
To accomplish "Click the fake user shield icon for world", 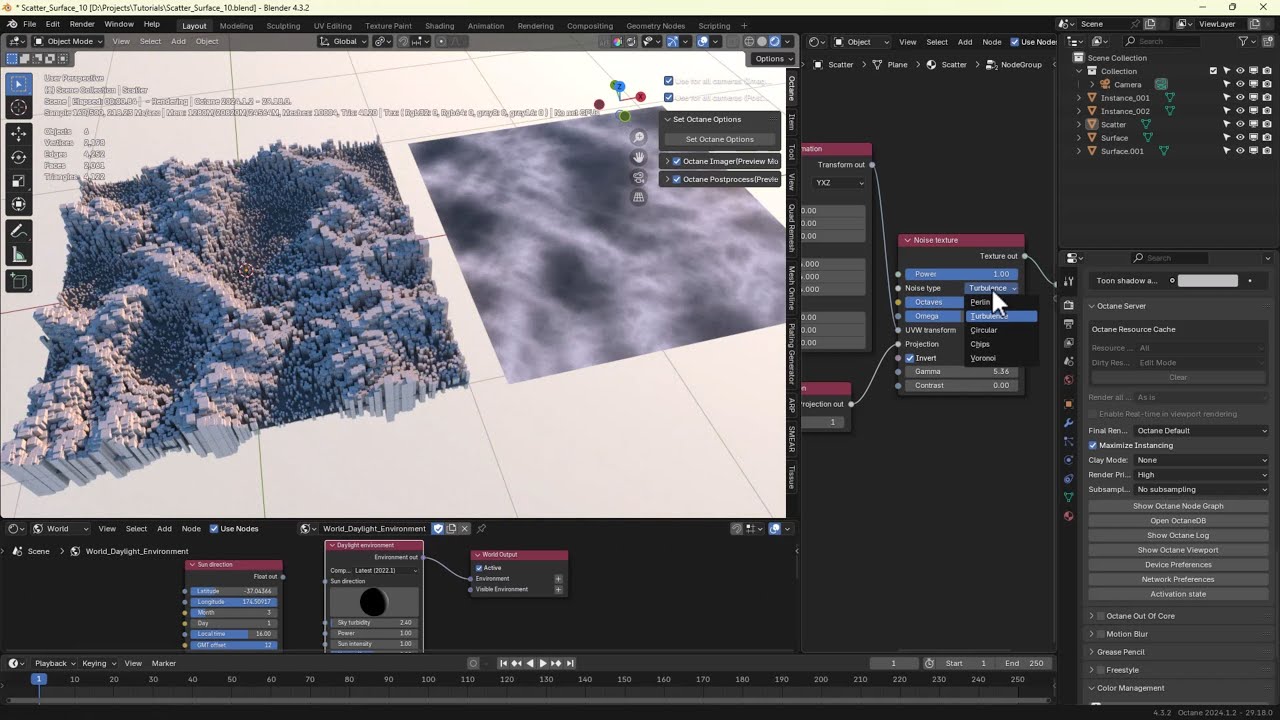I will [438, 528].
